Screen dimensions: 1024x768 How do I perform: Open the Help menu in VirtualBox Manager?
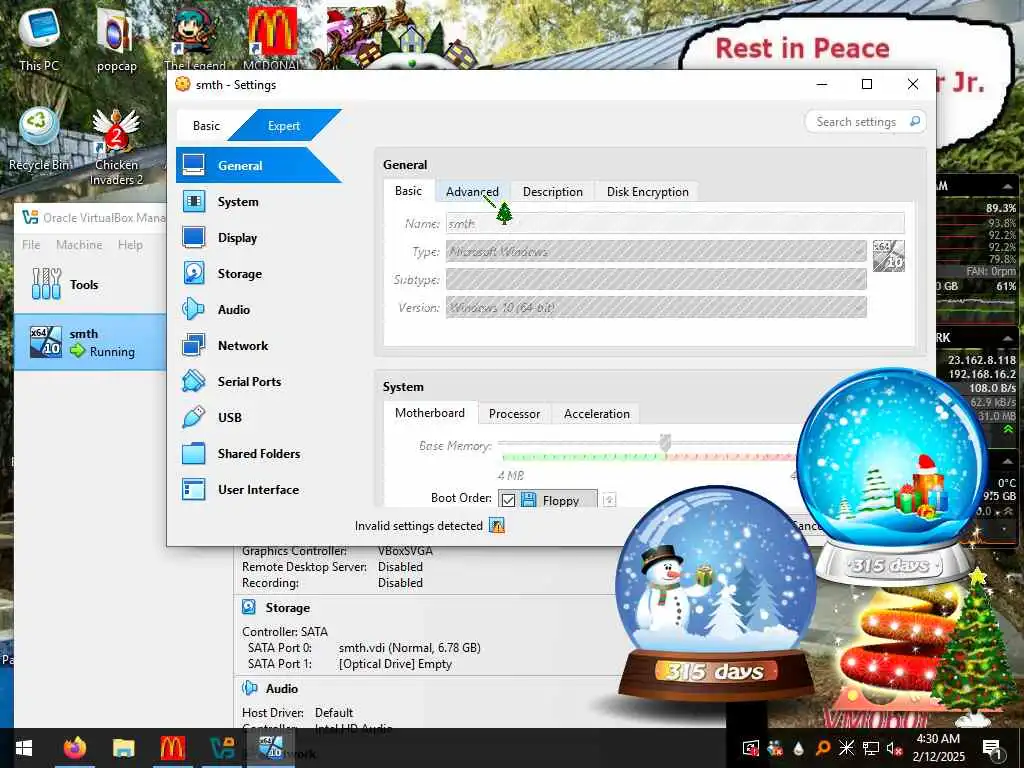click(130, 244)
